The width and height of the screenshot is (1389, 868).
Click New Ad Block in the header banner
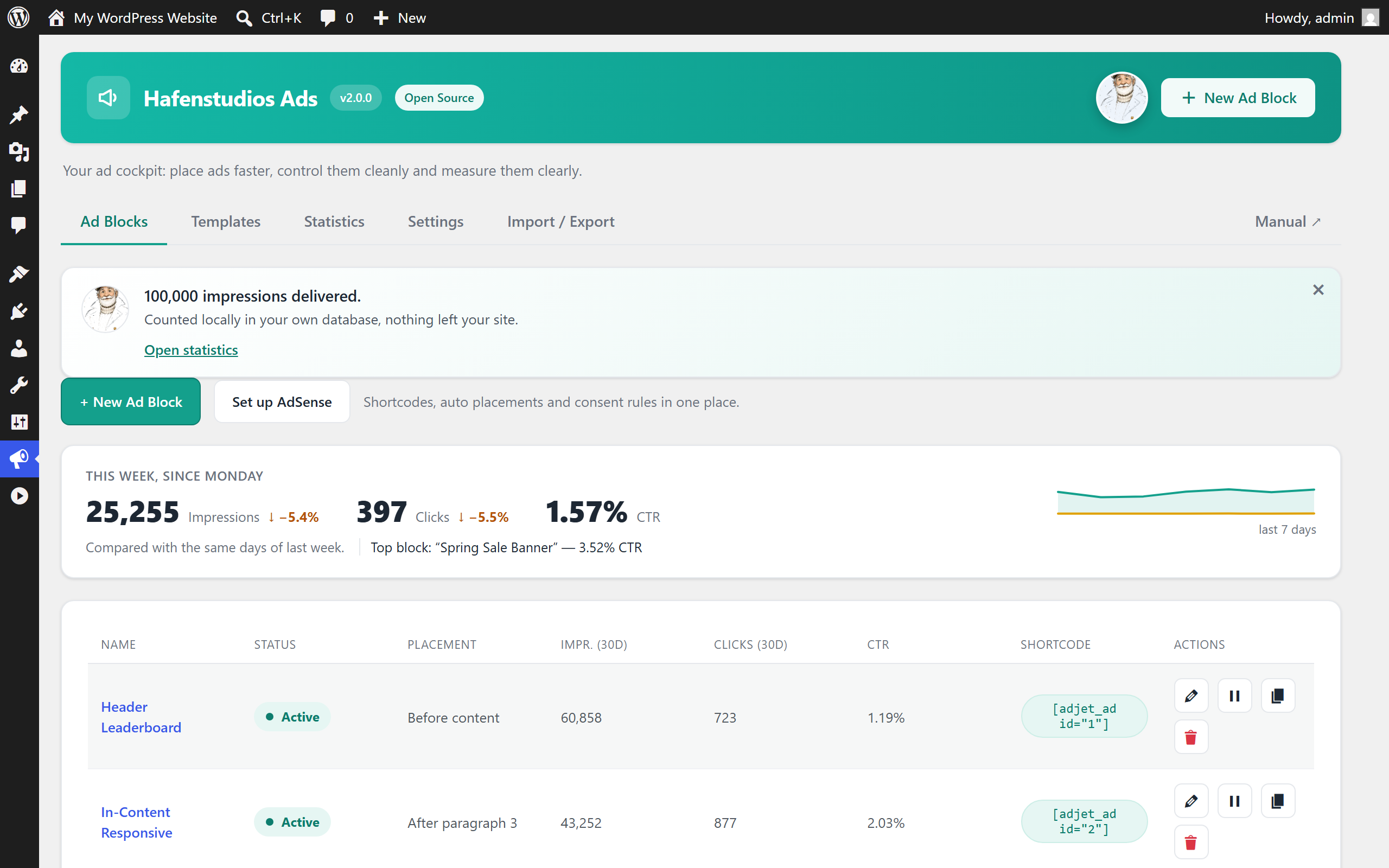click(1238, 98)
